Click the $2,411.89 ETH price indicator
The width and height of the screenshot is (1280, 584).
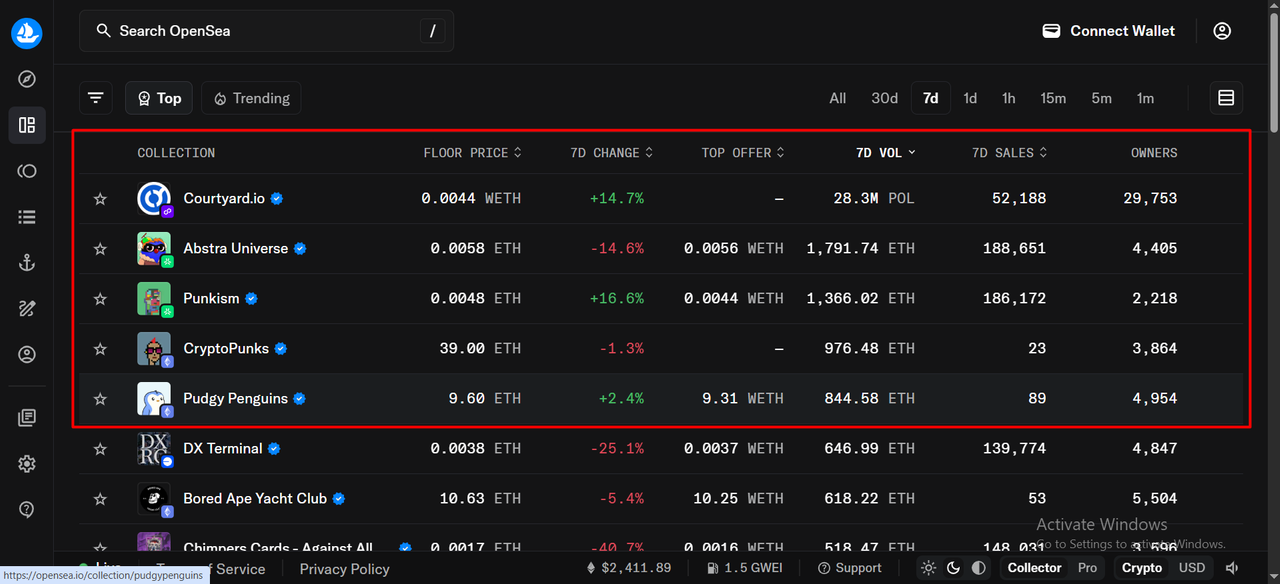628,568
